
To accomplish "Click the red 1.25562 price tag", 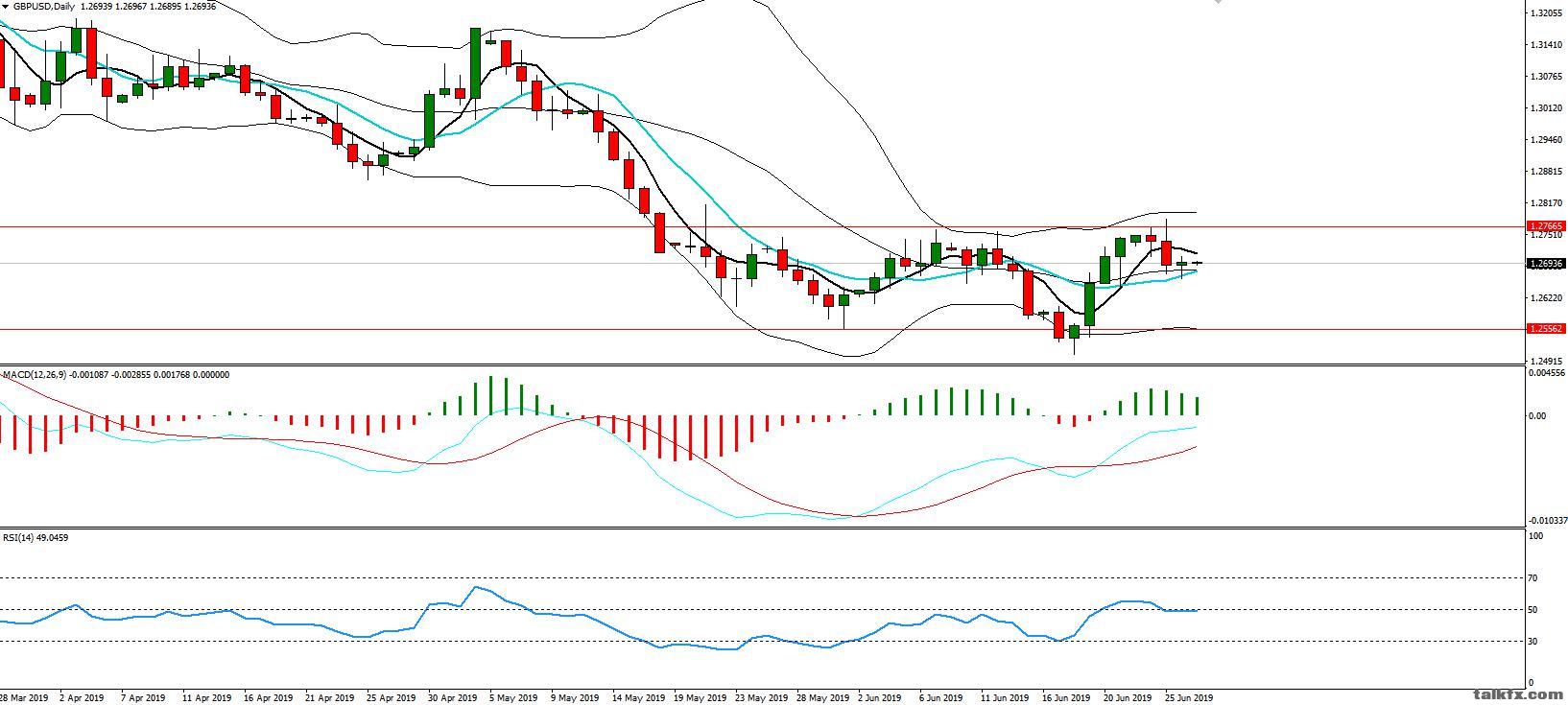I will (x=1545, y=328).
